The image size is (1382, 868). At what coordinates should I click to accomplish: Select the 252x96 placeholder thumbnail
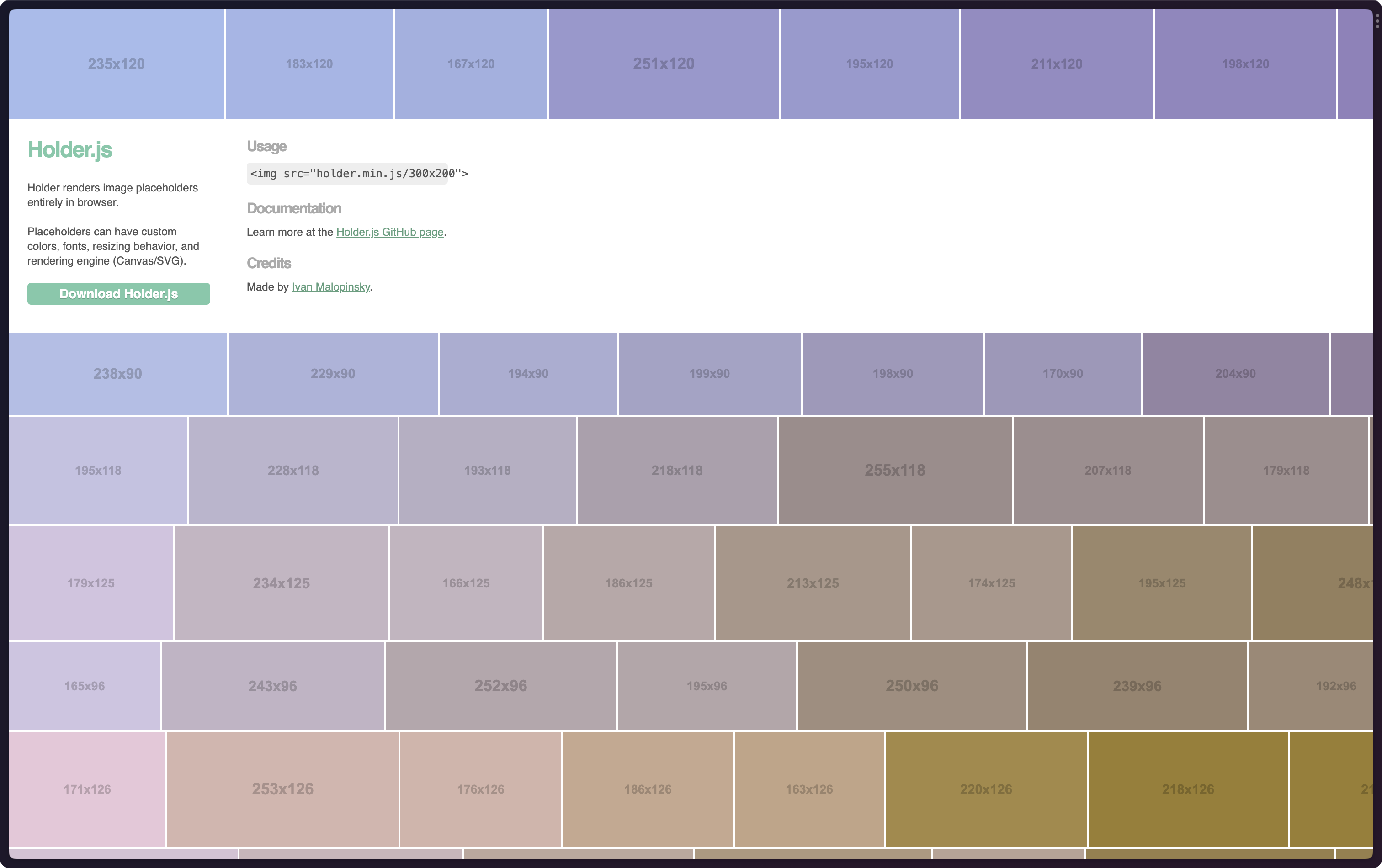point(500,686)
